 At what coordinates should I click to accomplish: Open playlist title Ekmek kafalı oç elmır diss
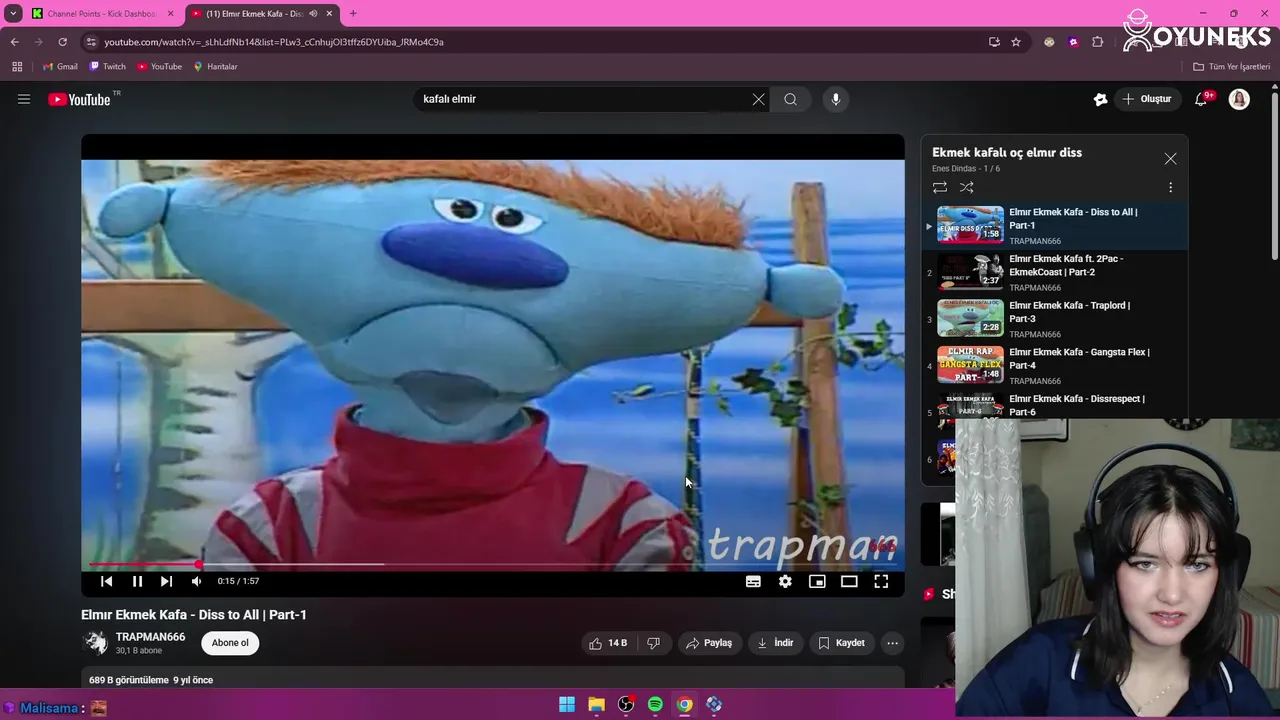1007,152
